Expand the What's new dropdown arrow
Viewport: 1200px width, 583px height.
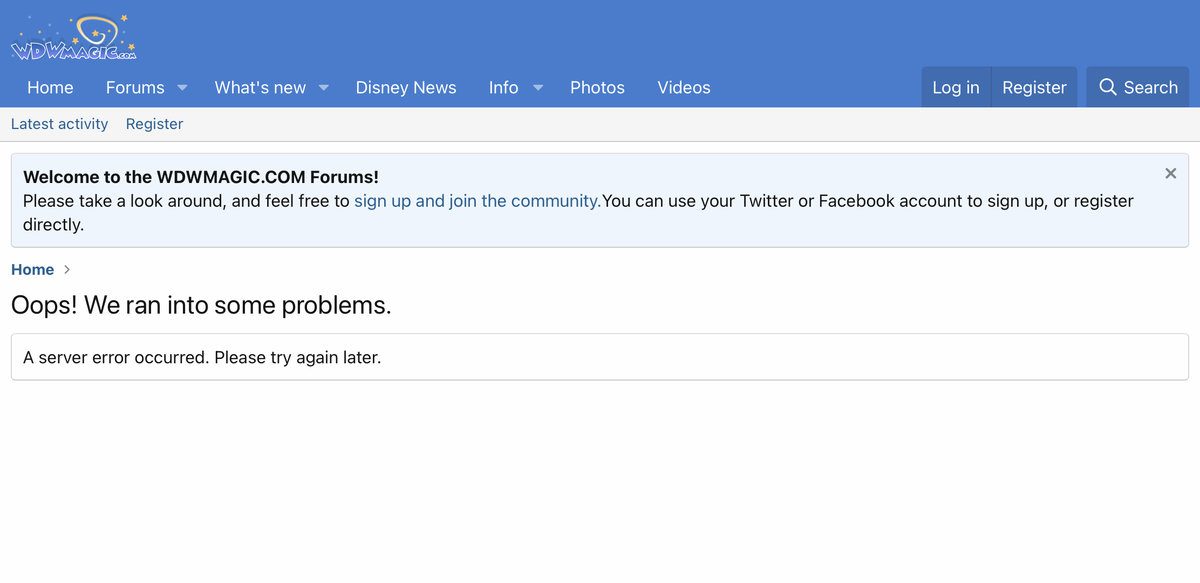click(x=324, y=88)
